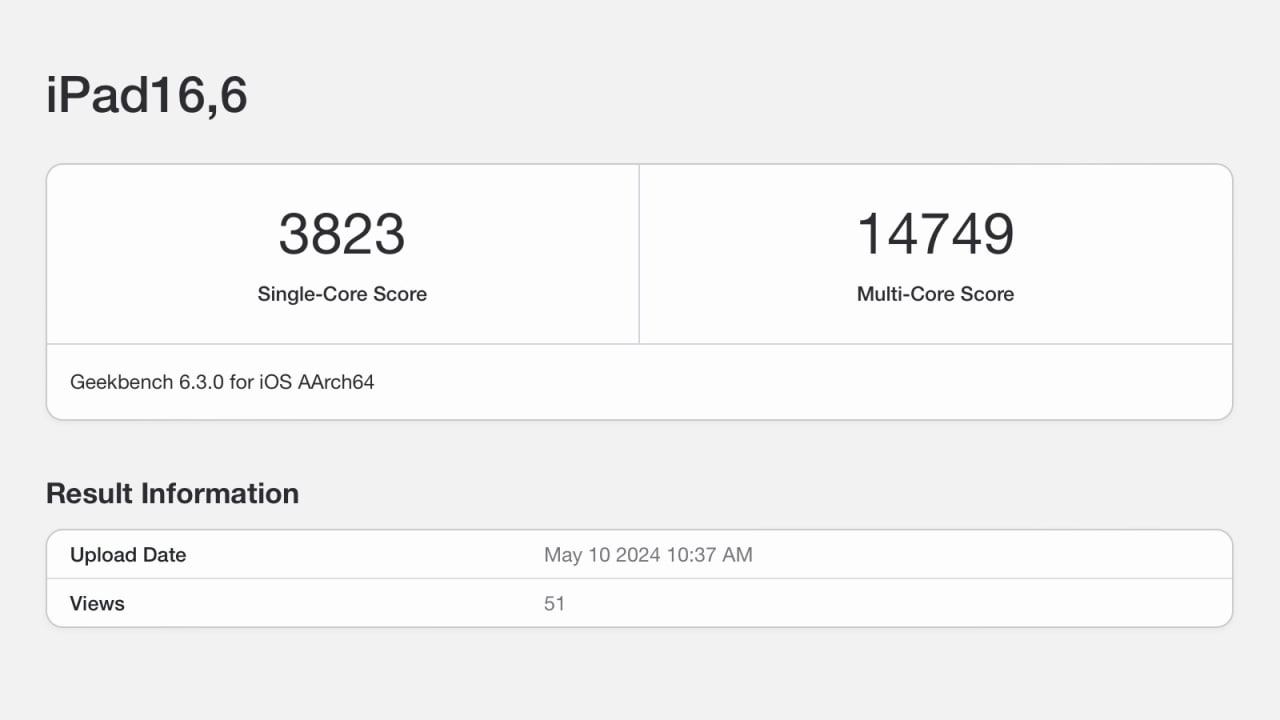Select the Views row

point(640,603)
